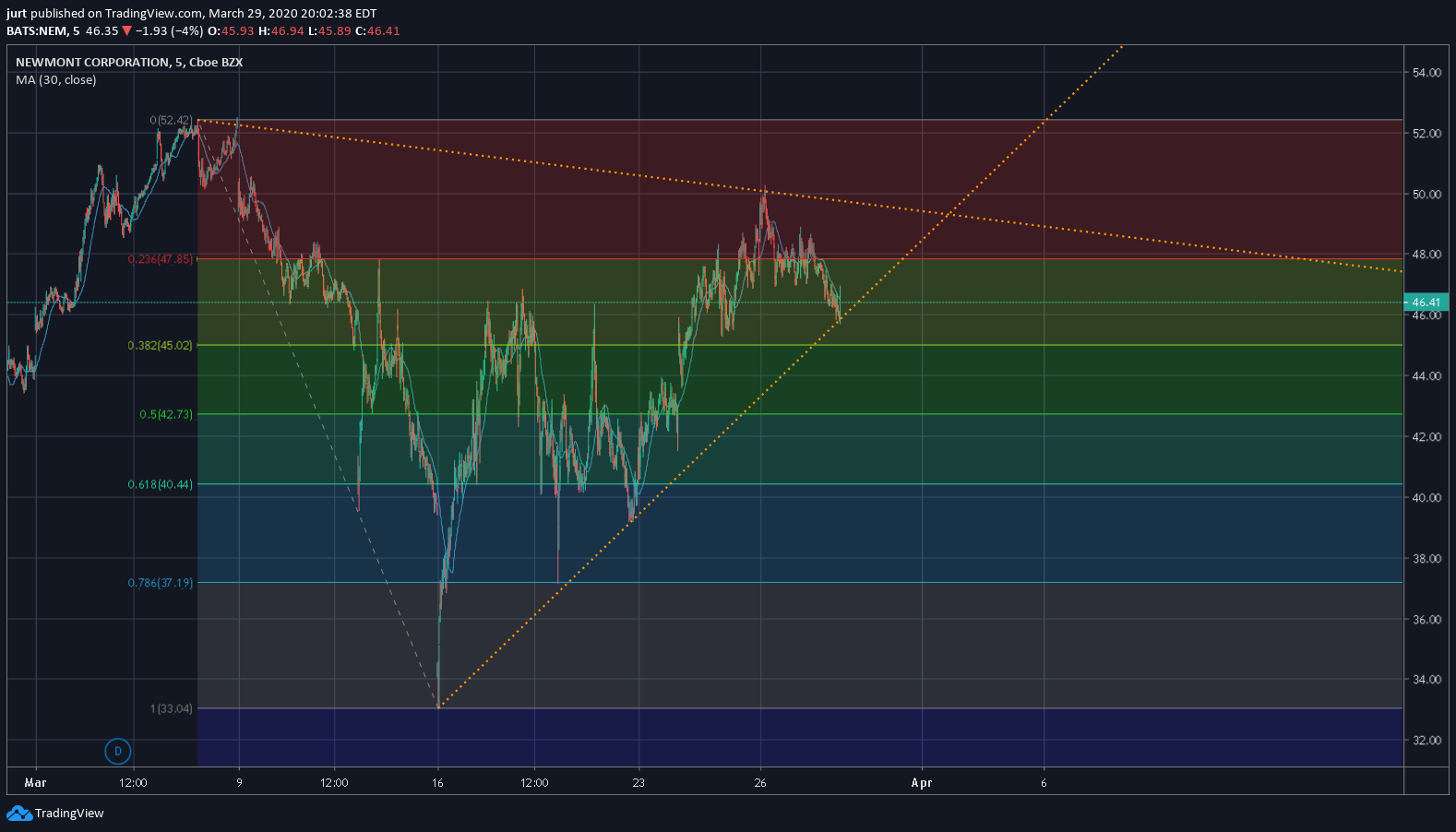The image size is (1456, 832).
Task: Click the author name jurt
Action: tap(17, 14)
